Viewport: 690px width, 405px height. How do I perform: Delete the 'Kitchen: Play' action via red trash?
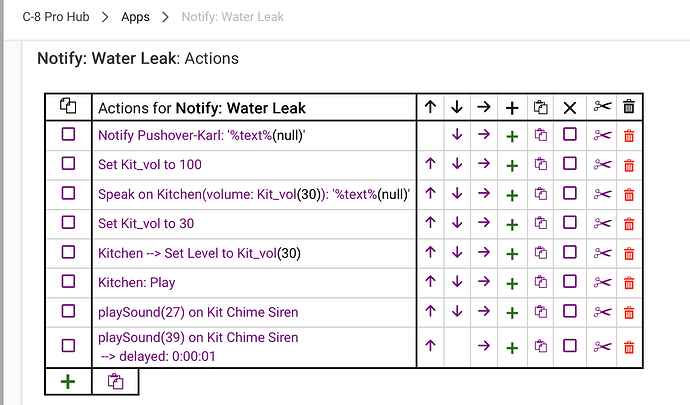click(629, 283)
